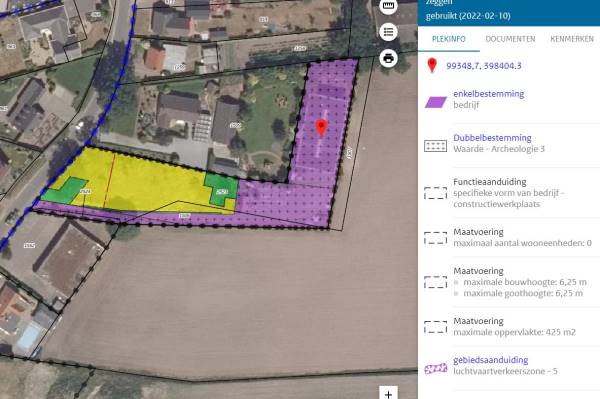Screen dimensions: 600x399
Task: Click the print map icon
Action: 388,59
